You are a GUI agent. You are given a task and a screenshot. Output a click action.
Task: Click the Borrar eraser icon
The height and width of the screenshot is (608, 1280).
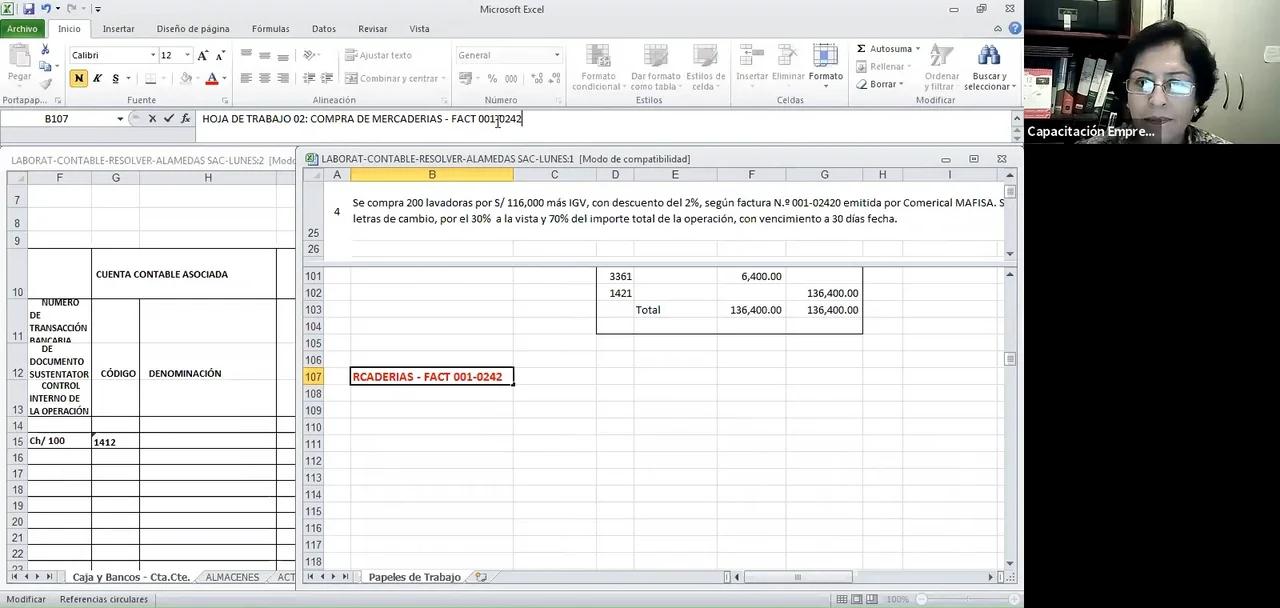(x=862, y=84)
